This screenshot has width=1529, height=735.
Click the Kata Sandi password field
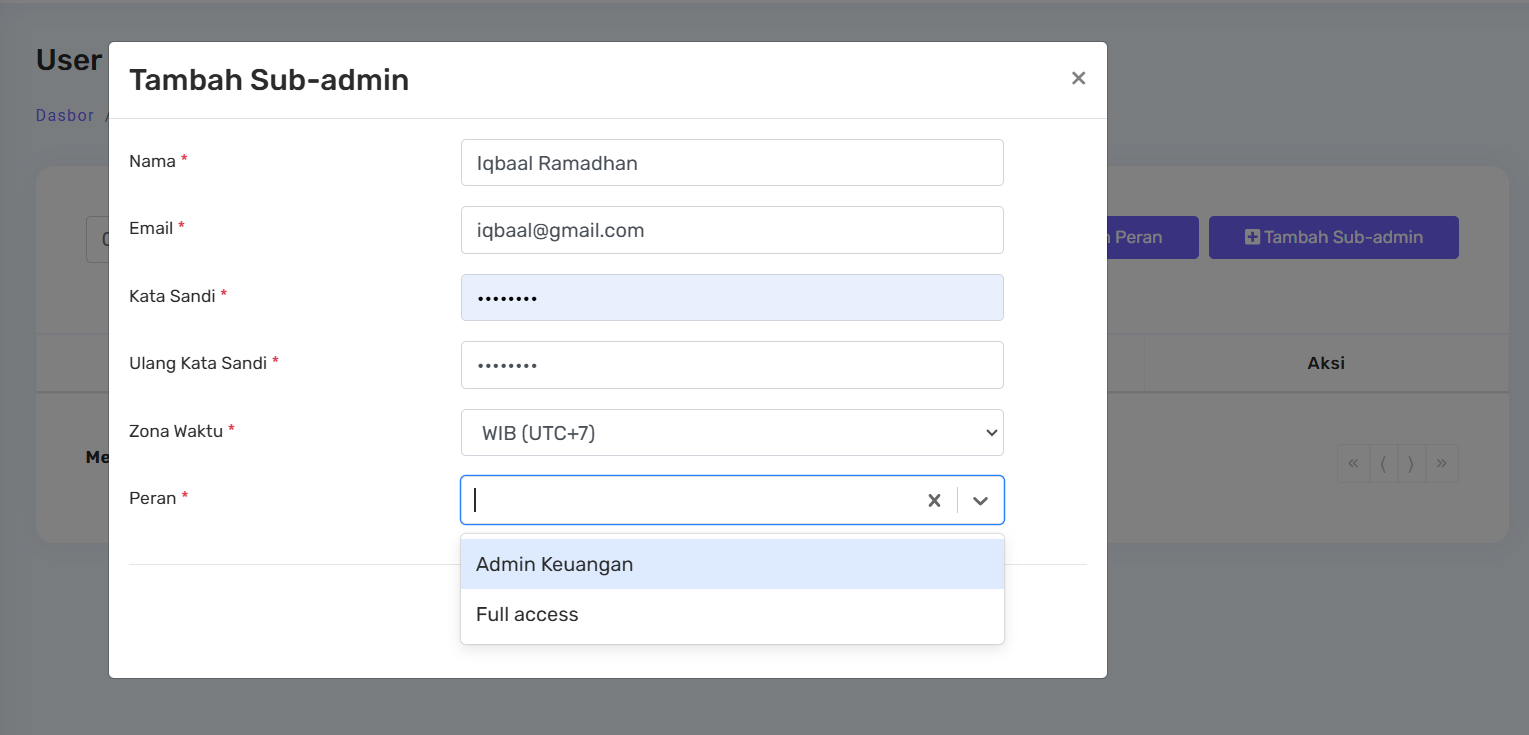(732, 297)
